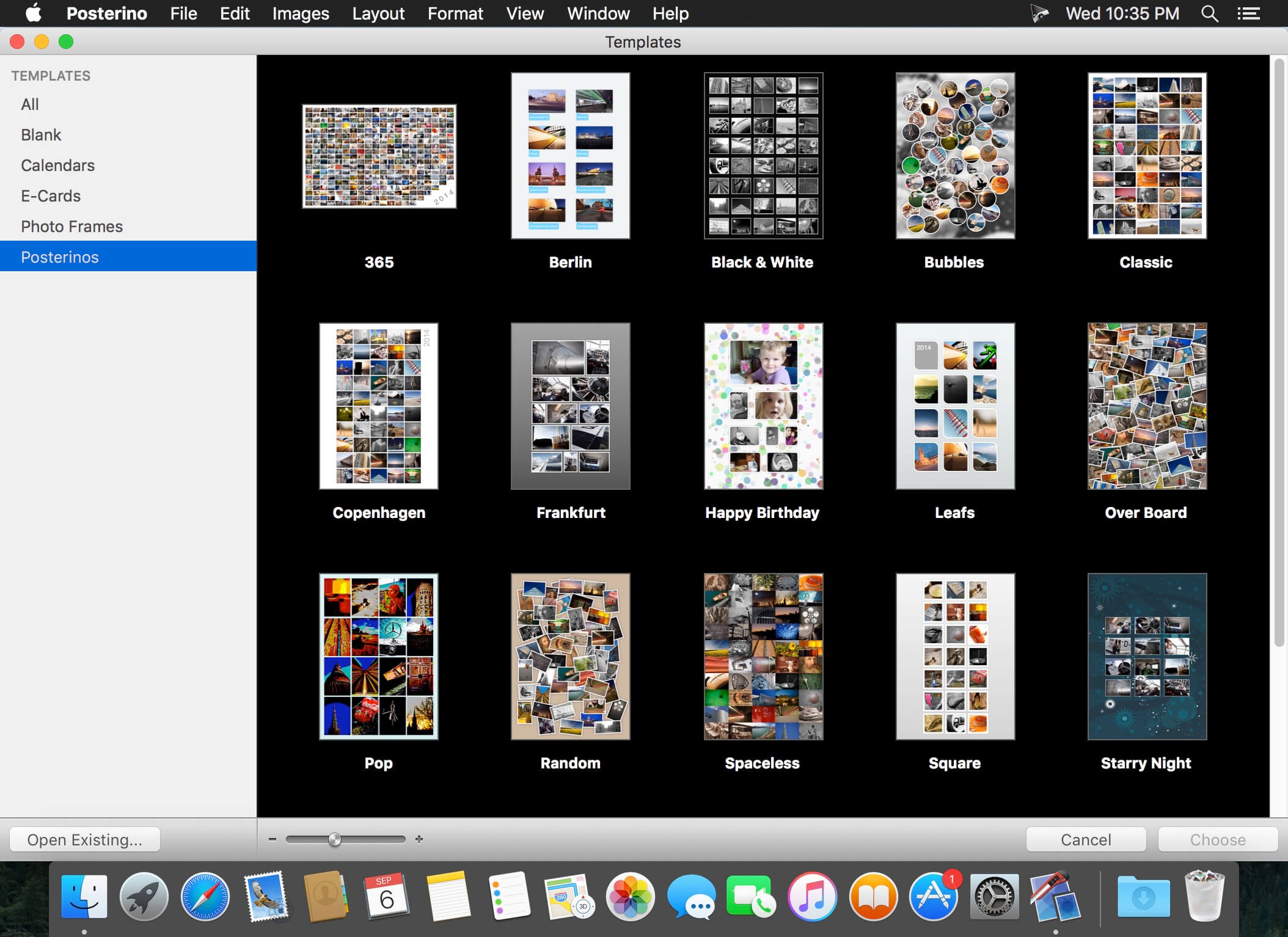Screen dimensions: 1288x937
Task: Click the All templates category
Action: click(30, 104)
